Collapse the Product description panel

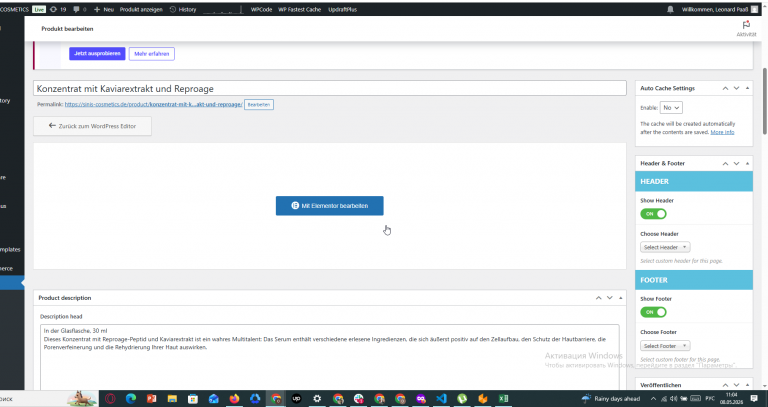(621, 298)
